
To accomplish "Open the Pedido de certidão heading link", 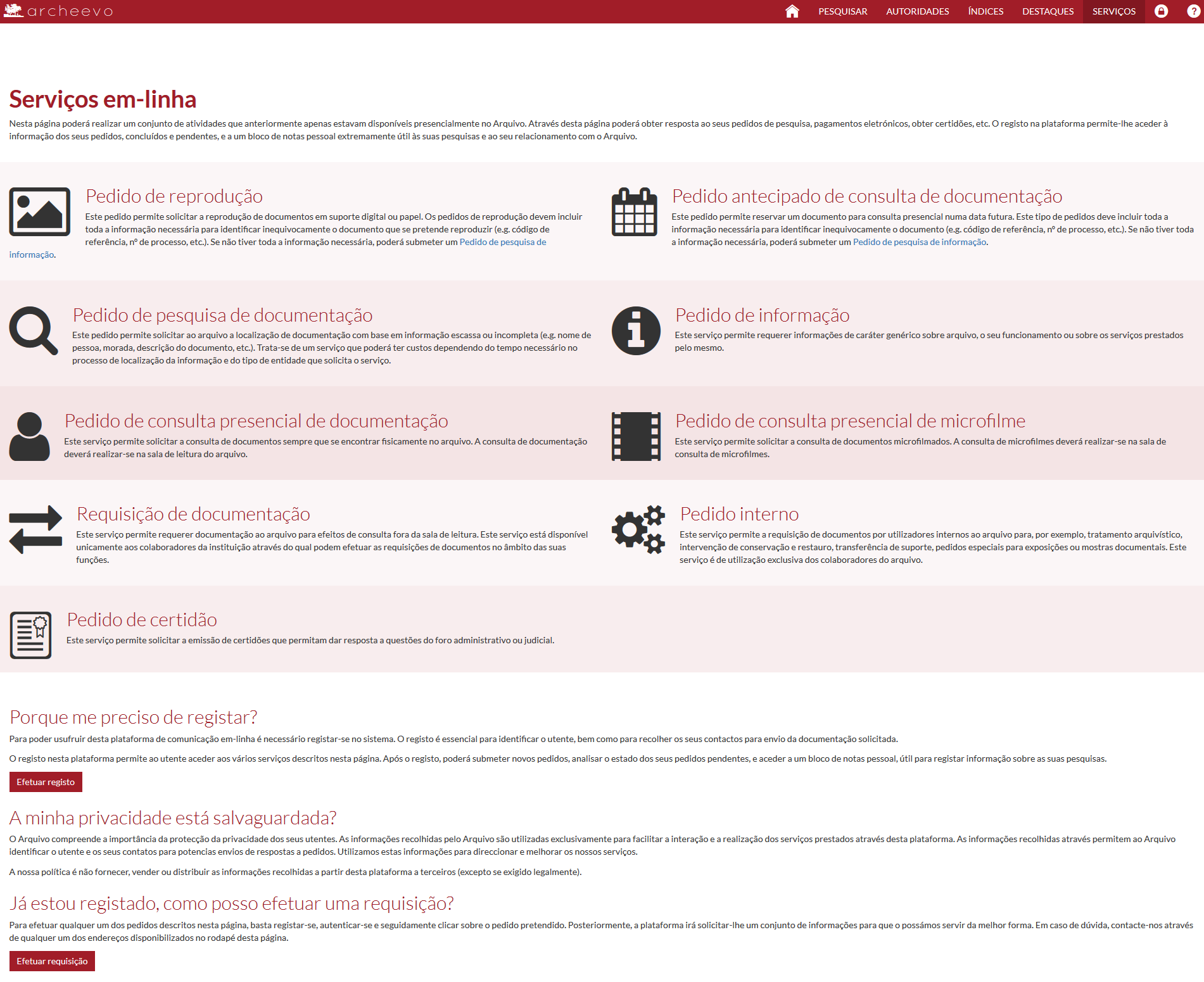I will pos(142,620).
